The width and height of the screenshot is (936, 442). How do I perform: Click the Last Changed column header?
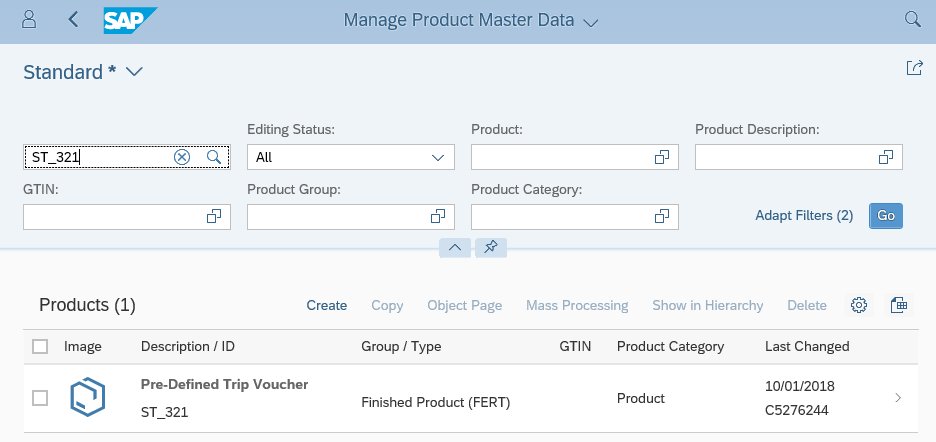click(x=807, y=346)
